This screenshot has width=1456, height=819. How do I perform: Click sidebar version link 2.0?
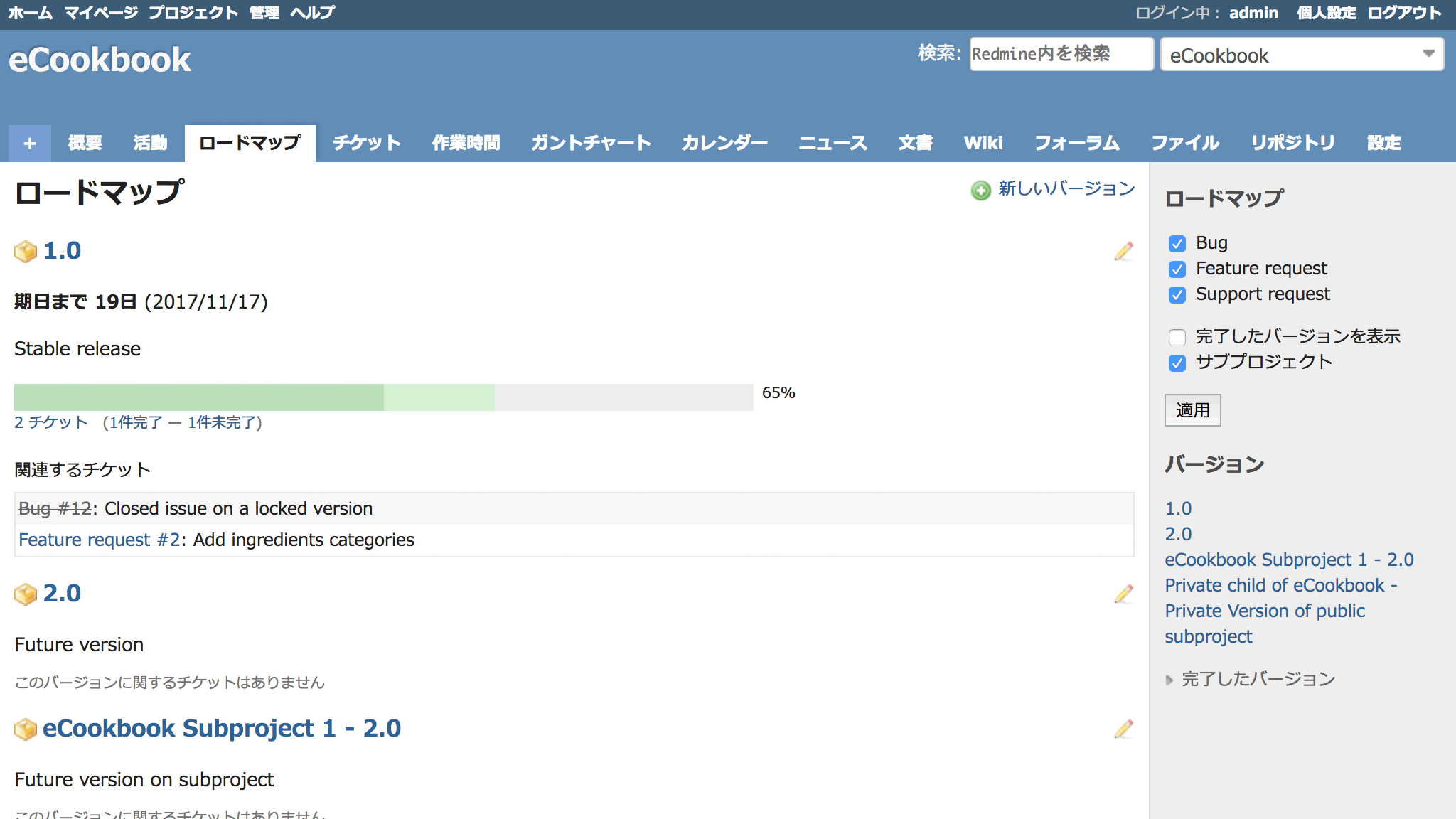[x=1178, y=534]
